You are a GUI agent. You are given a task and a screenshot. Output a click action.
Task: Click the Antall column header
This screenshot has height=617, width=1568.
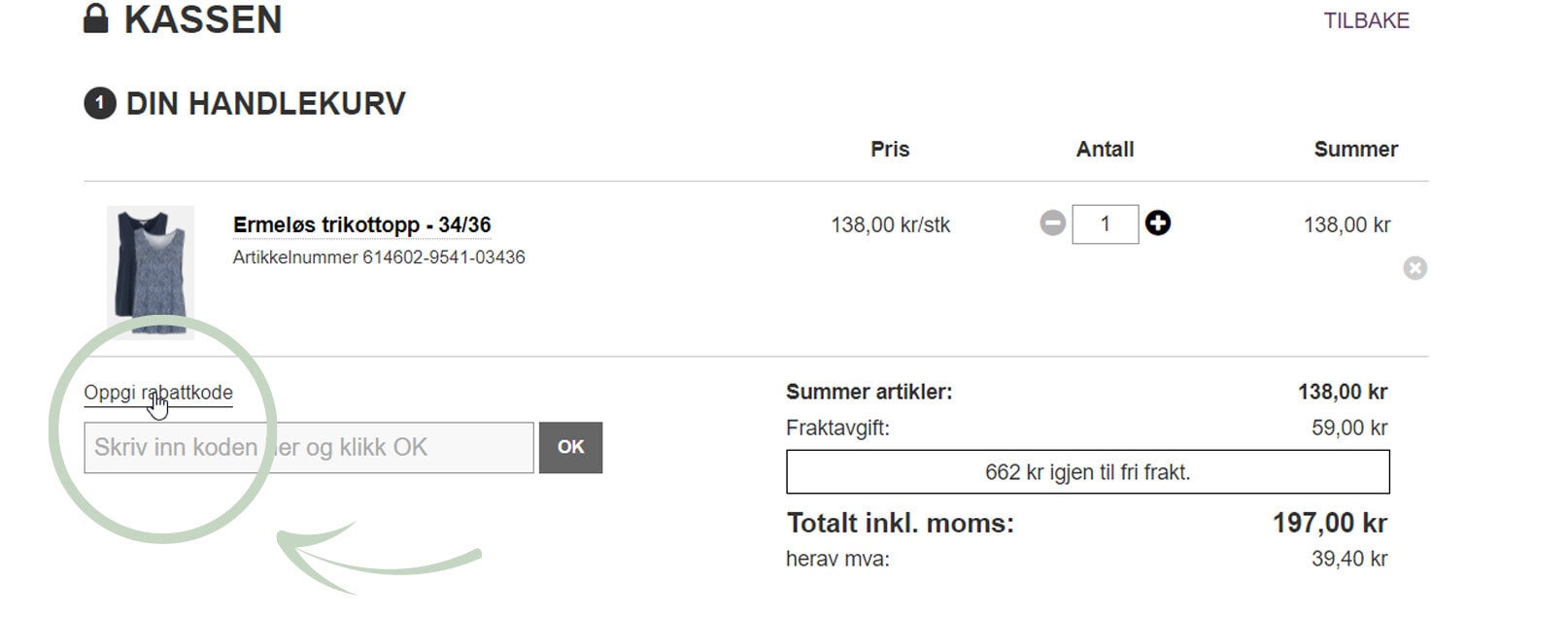click(x=1105, y=150)
